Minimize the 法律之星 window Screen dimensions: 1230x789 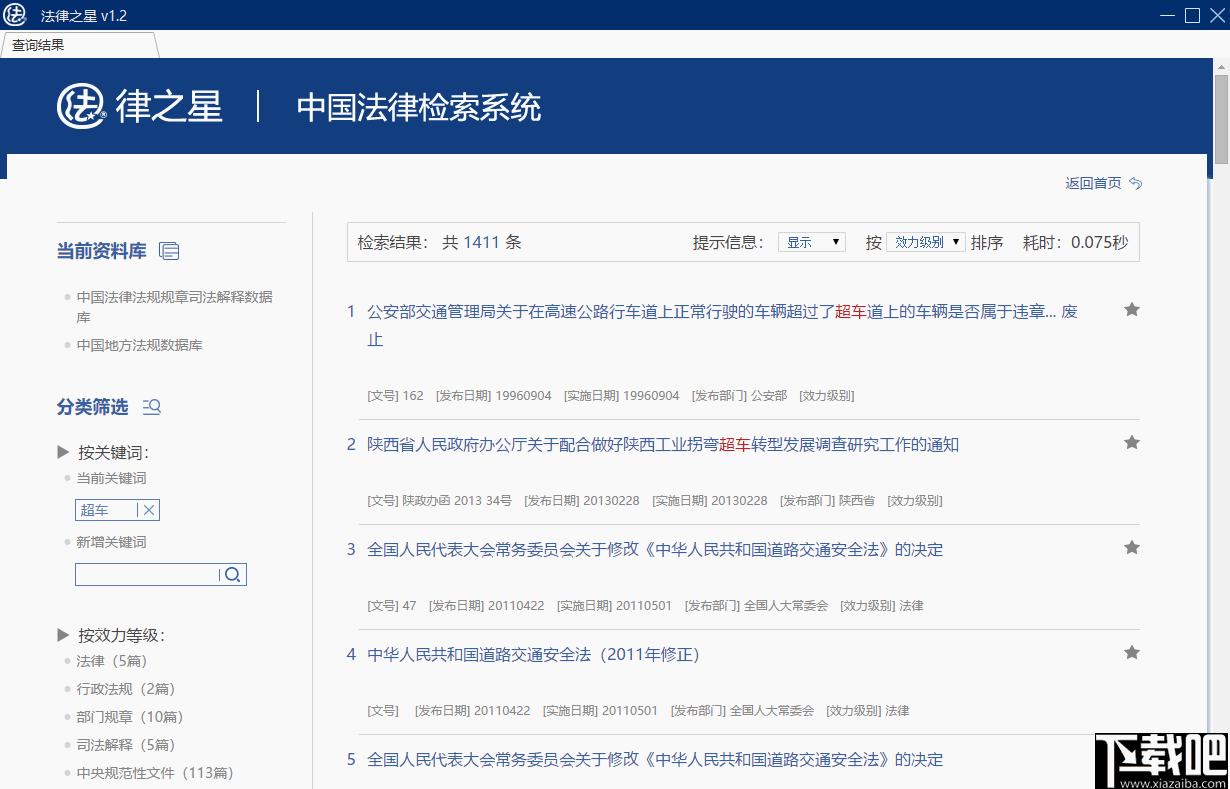pyautogui.click(x=1169, y=15)
